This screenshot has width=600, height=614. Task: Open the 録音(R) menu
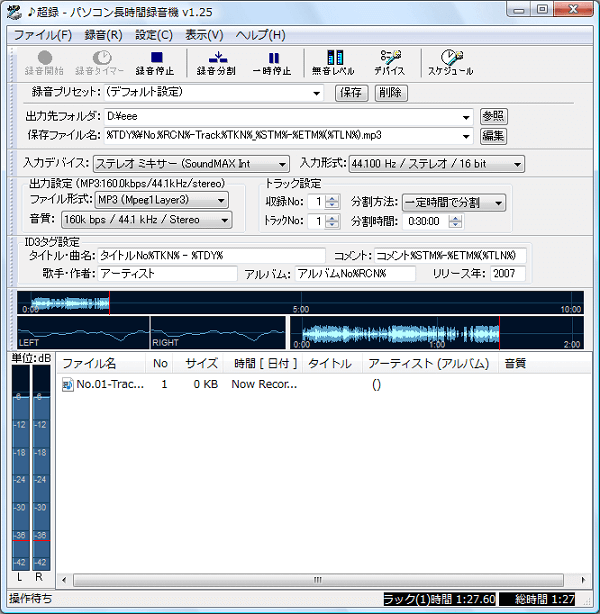coord(103,35)
